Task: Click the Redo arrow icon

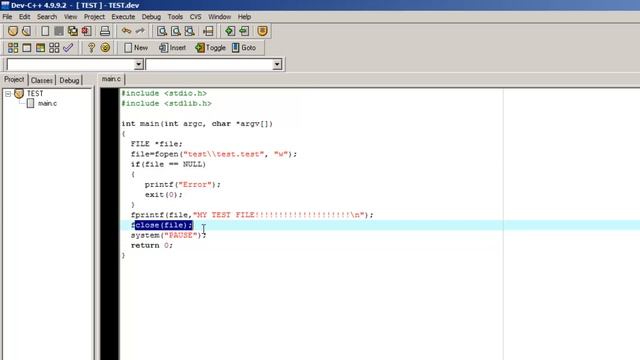Action: pos(140,31)
